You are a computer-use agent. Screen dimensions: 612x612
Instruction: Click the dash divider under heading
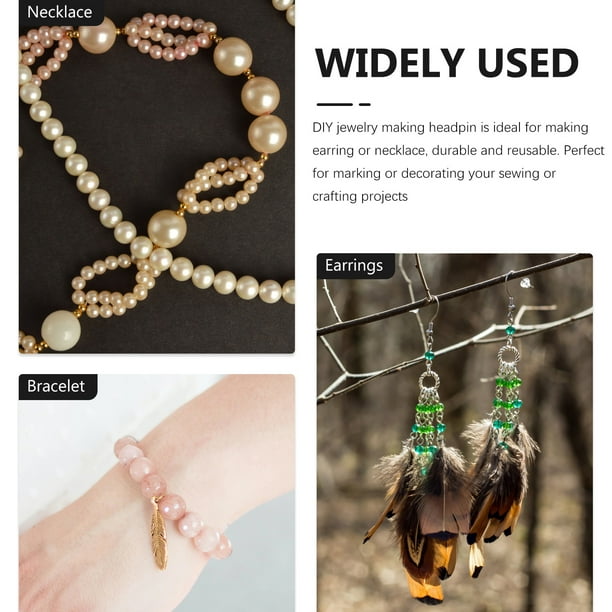[x=343, y=104]
